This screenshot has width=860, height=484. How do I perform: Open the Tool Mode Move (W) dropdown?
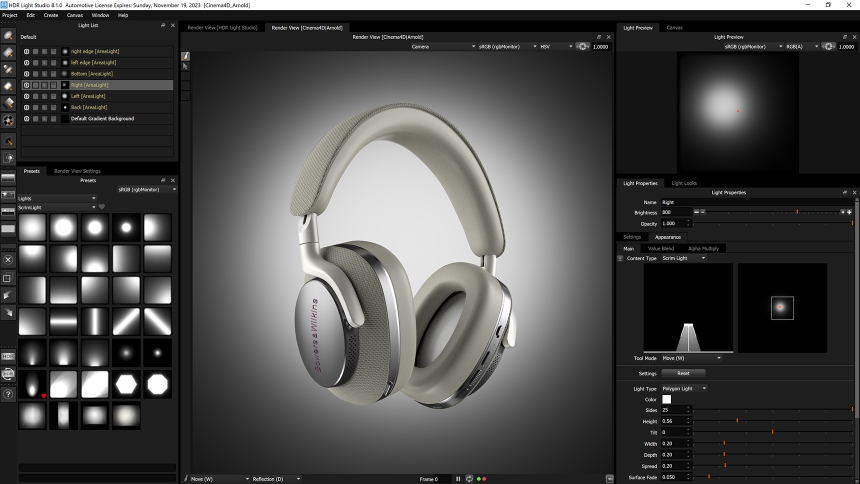pyautogui.click(x=691, y=358)
